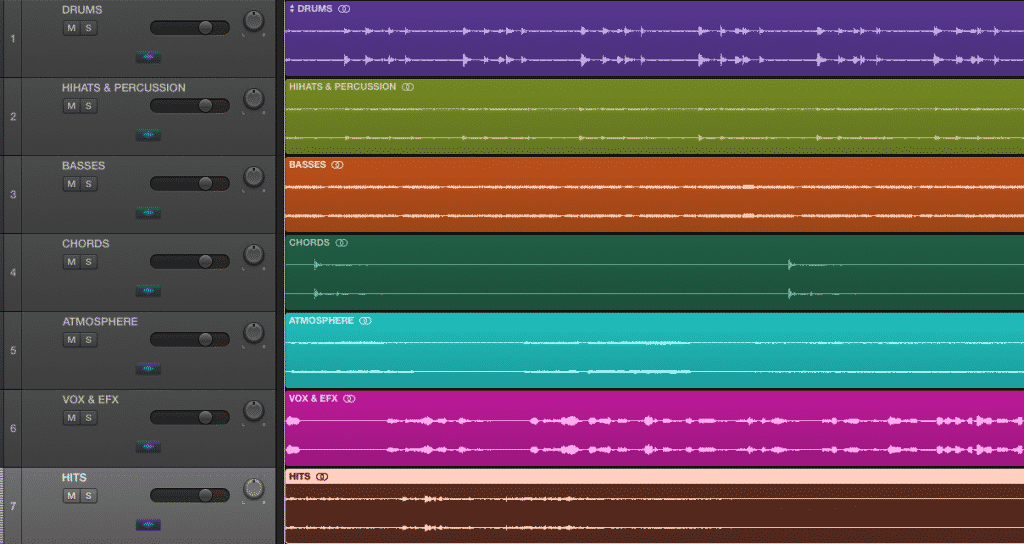Image resolution: width=1024 pixels, height=544 pixels.
Task: Click the BASSES track audio waveform icon
Action: [x=148, y=213]
